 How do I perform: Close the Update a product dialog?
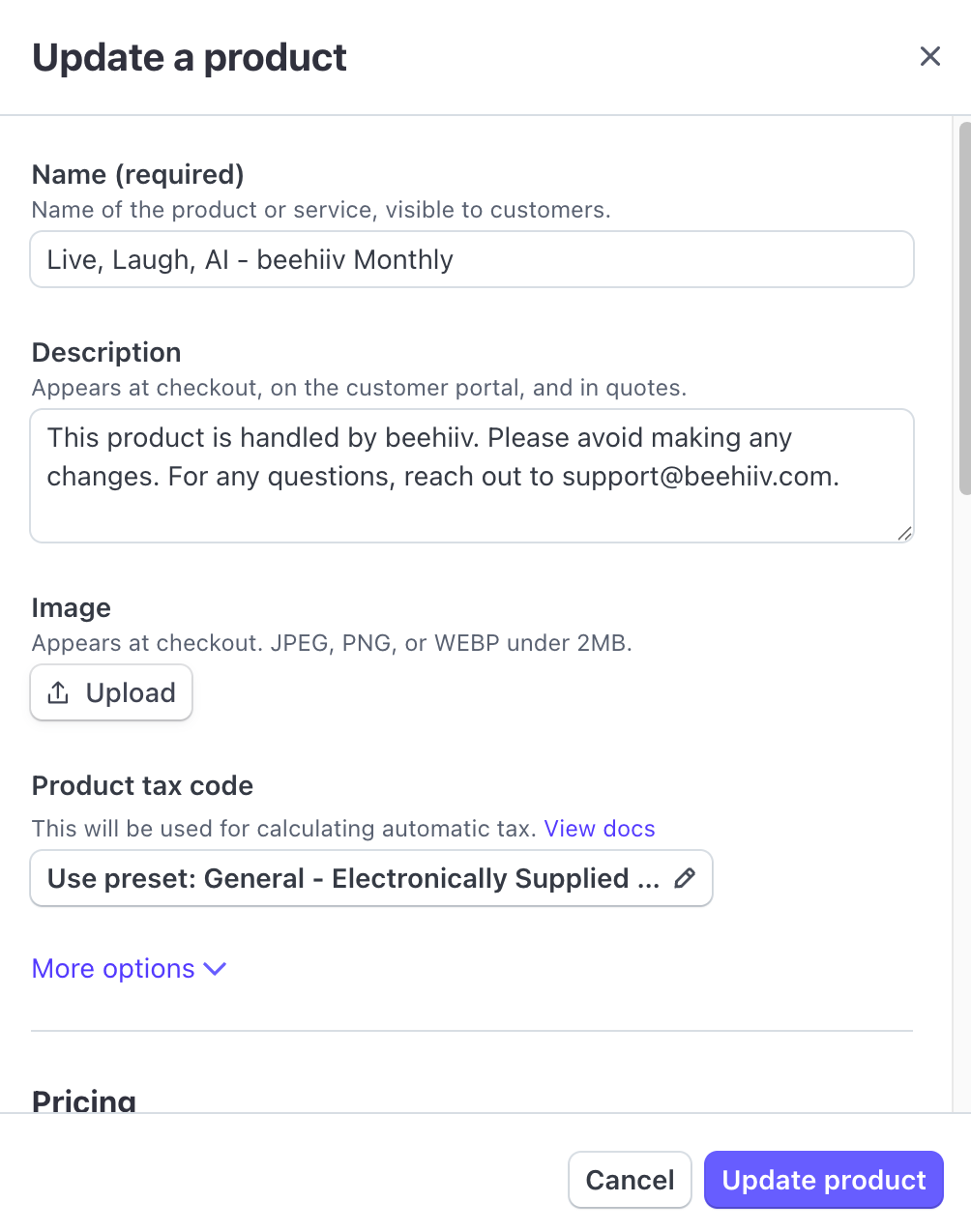point(929,57)
